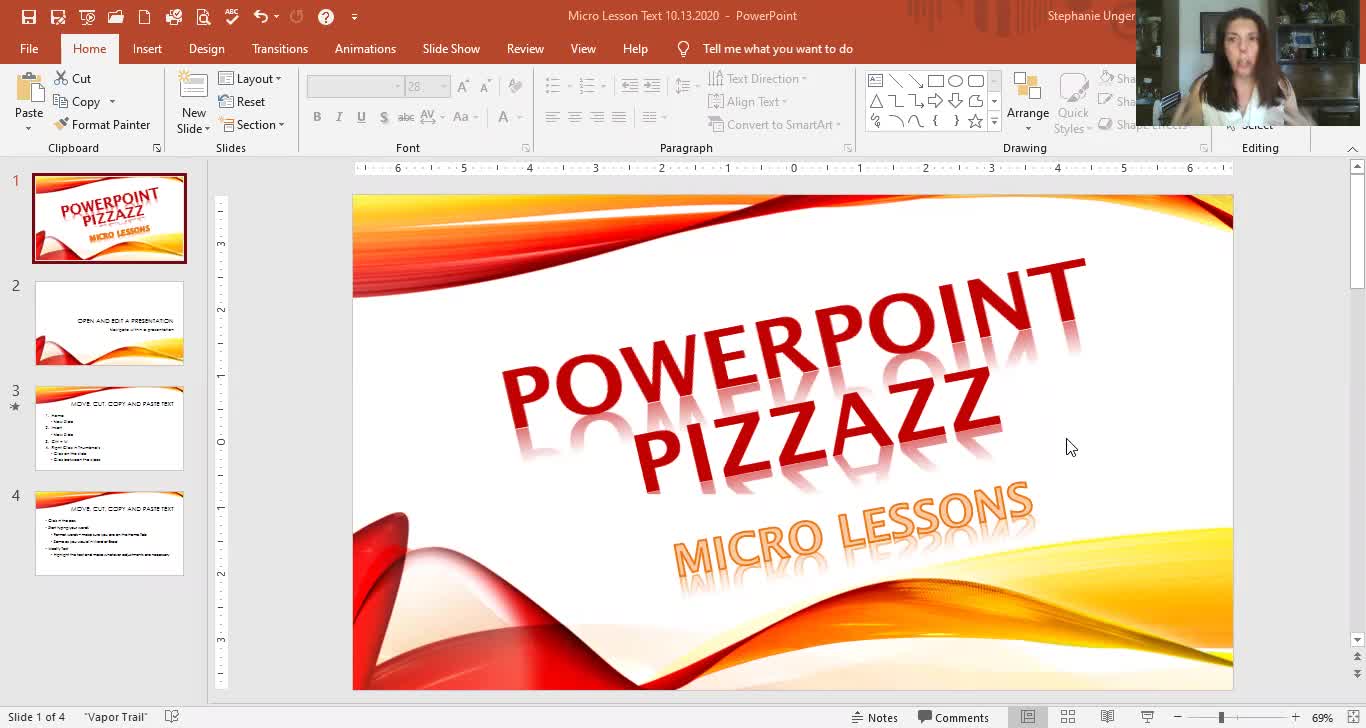The height and width of the screenshot is (728, 1366).
Task: Open the Layout dropdown
Action: (x=250, y=78)
